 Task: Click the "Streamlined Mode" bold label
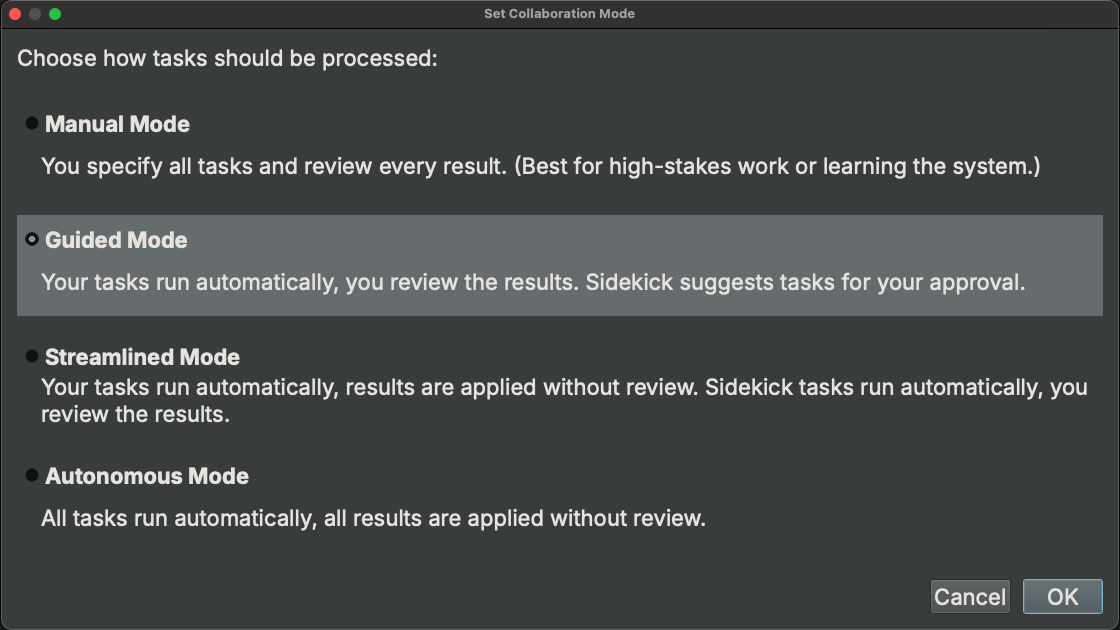(x=142, y=358)
